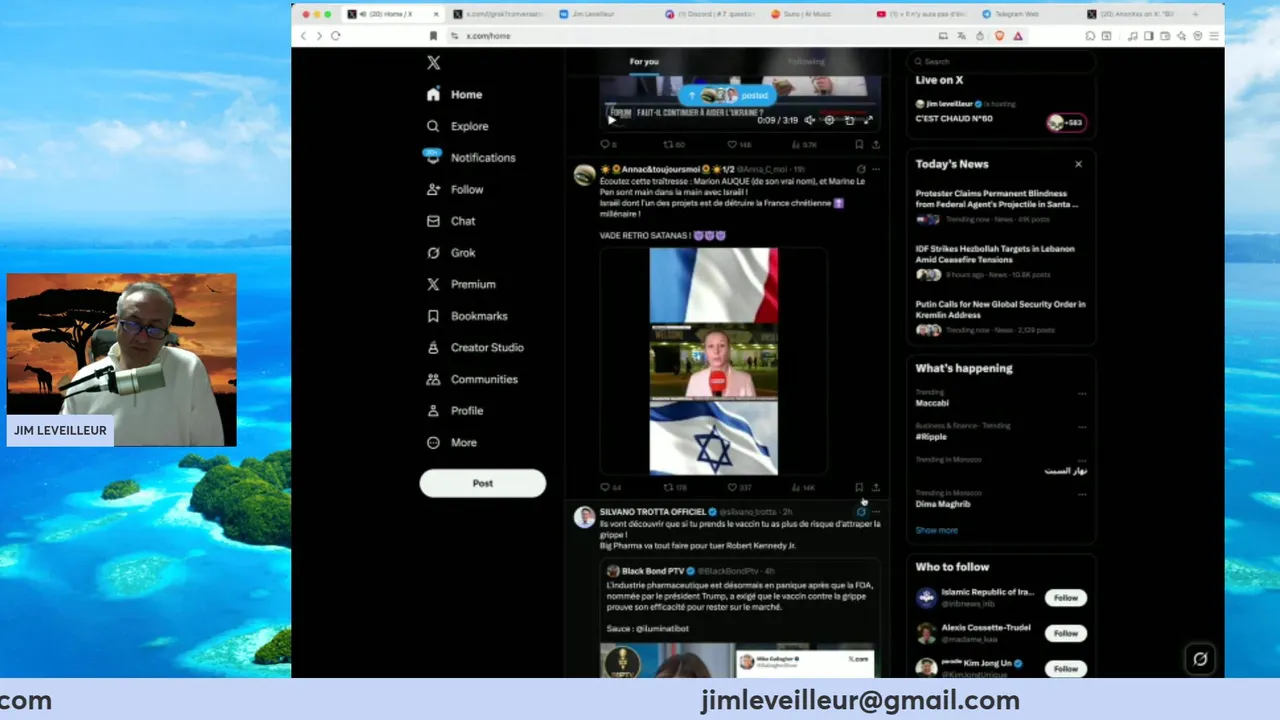Open floating Grok button at bottom right
This screenshot has width=1280, height=720.
pyautogui.click(x=1200, y=659)
